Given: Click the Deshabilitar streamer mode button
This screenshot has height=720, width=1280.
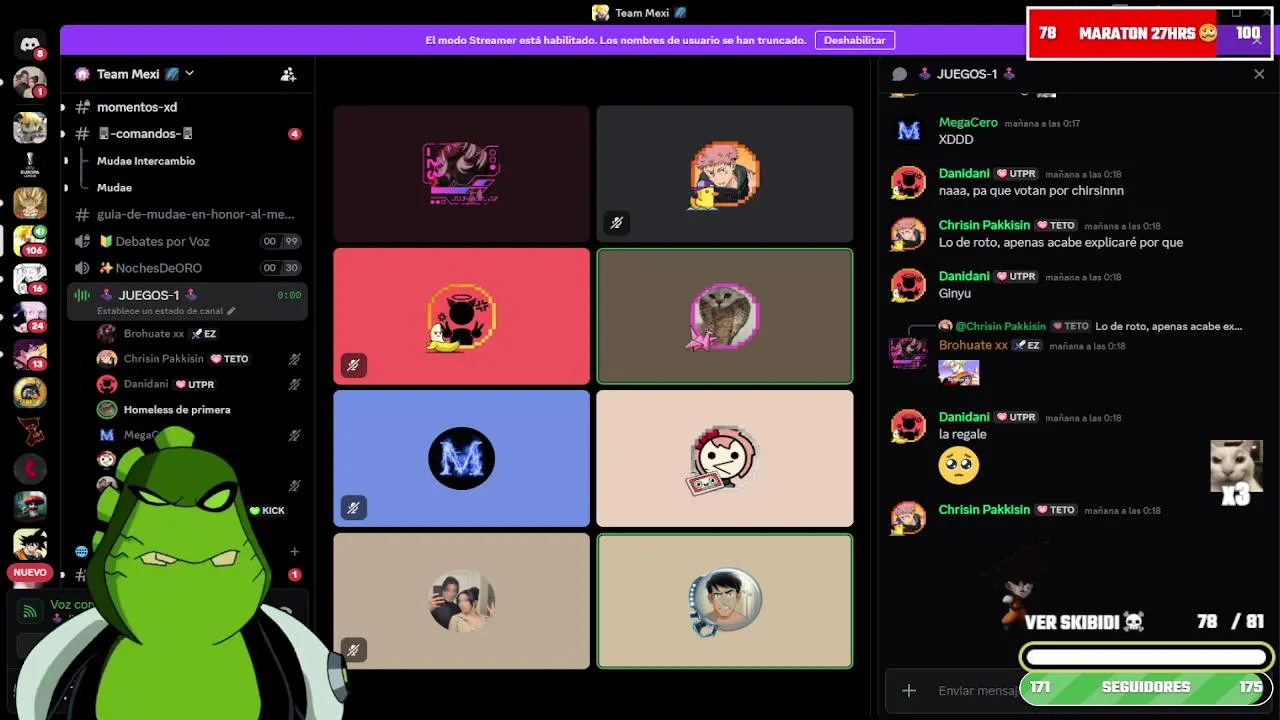Looking at the screenshot, I should pyautogui.click(x=855, y=40).
